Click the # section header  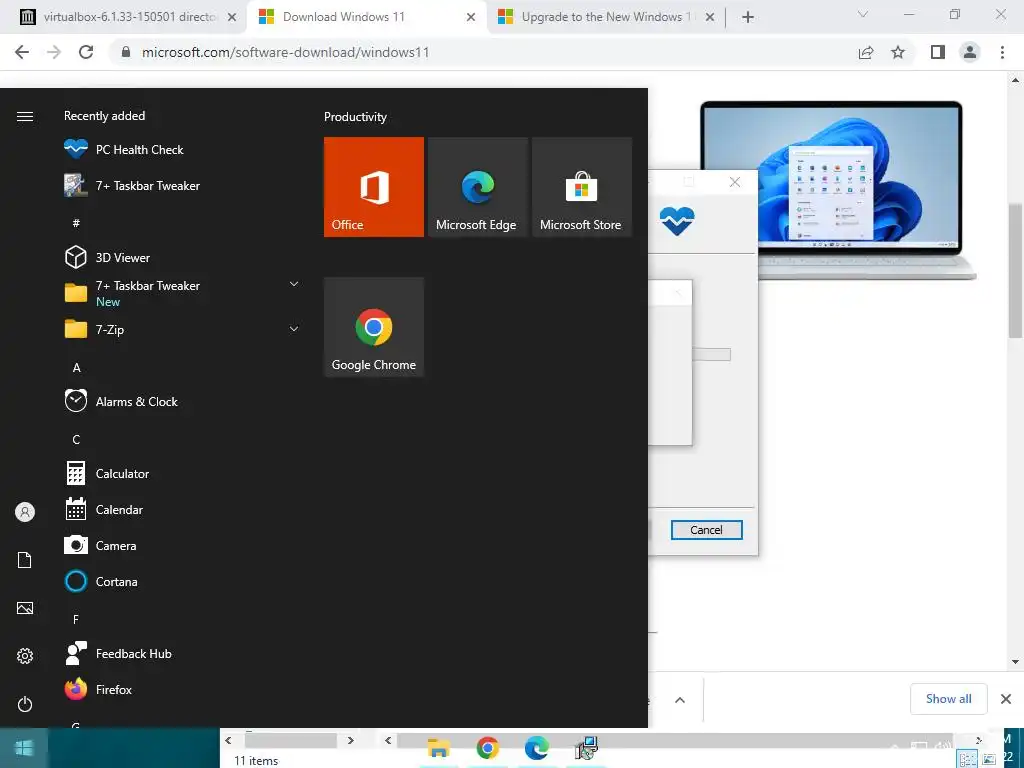(76, 223)
